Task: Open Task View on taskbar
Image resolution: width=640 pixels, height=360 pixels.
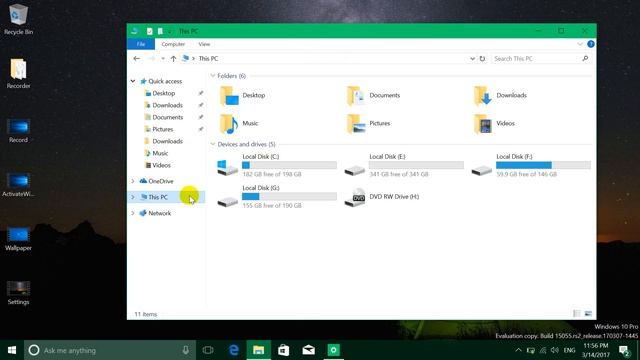Action: 208,350
